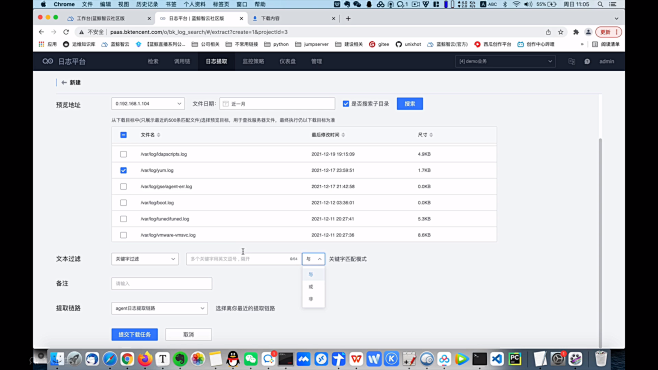The image size is (658, 370).
Task: Click the keyword filter text input
Action: (243, 259)
